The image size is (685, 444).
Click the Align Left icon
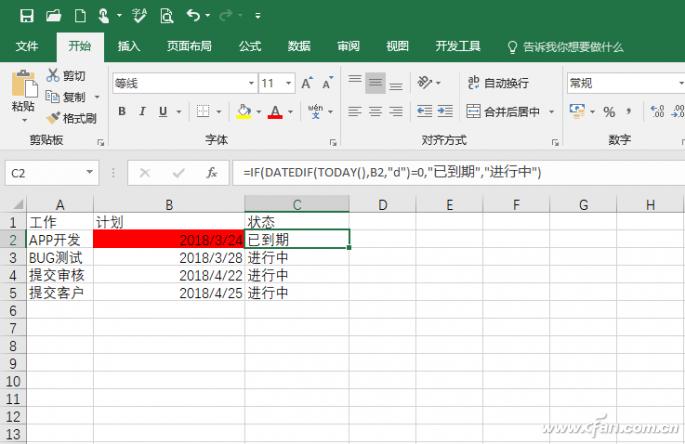coord(355,111)
